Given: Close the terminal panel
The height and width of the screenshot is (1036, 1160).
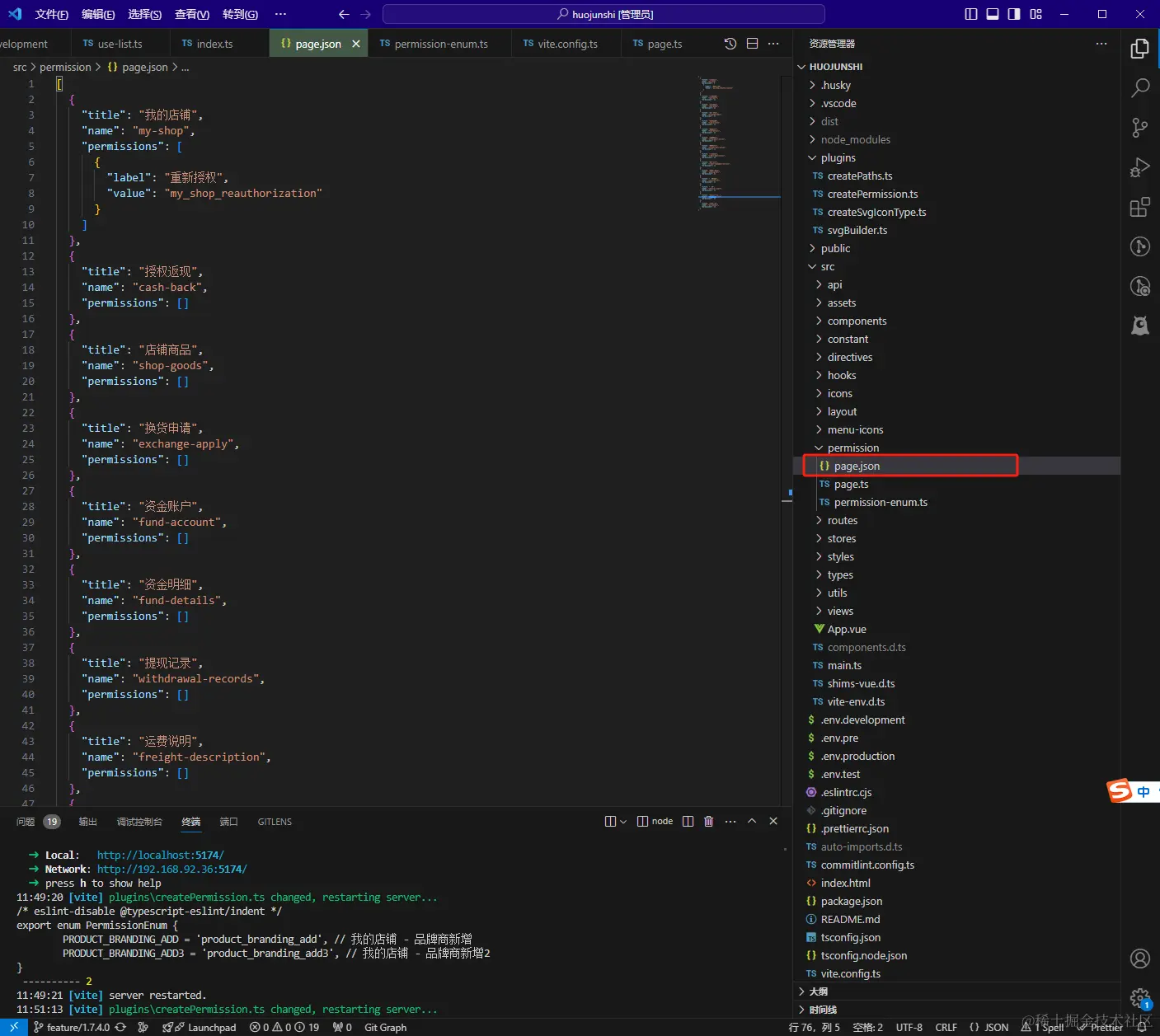Looking at the screenshot, I should pyautogui.click(x=773, y=821).
